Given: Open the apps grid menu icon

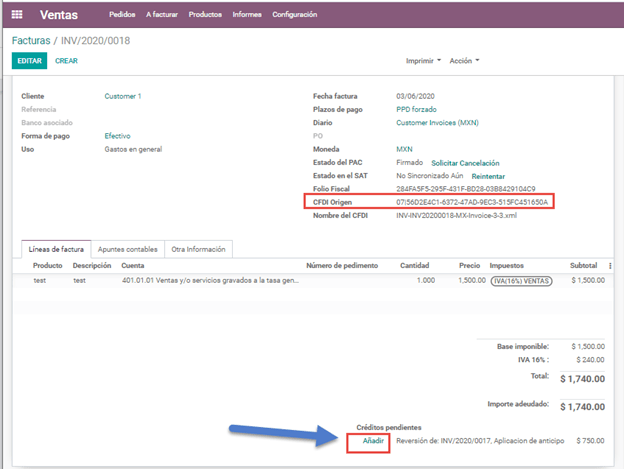Looking at the screenshot, I should [17, 15].
